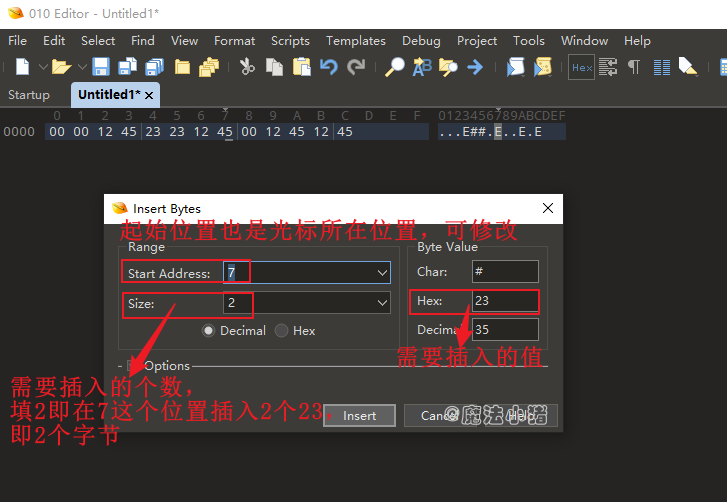
Task: Click the Replace AB icon
Action: click(422, 67)
